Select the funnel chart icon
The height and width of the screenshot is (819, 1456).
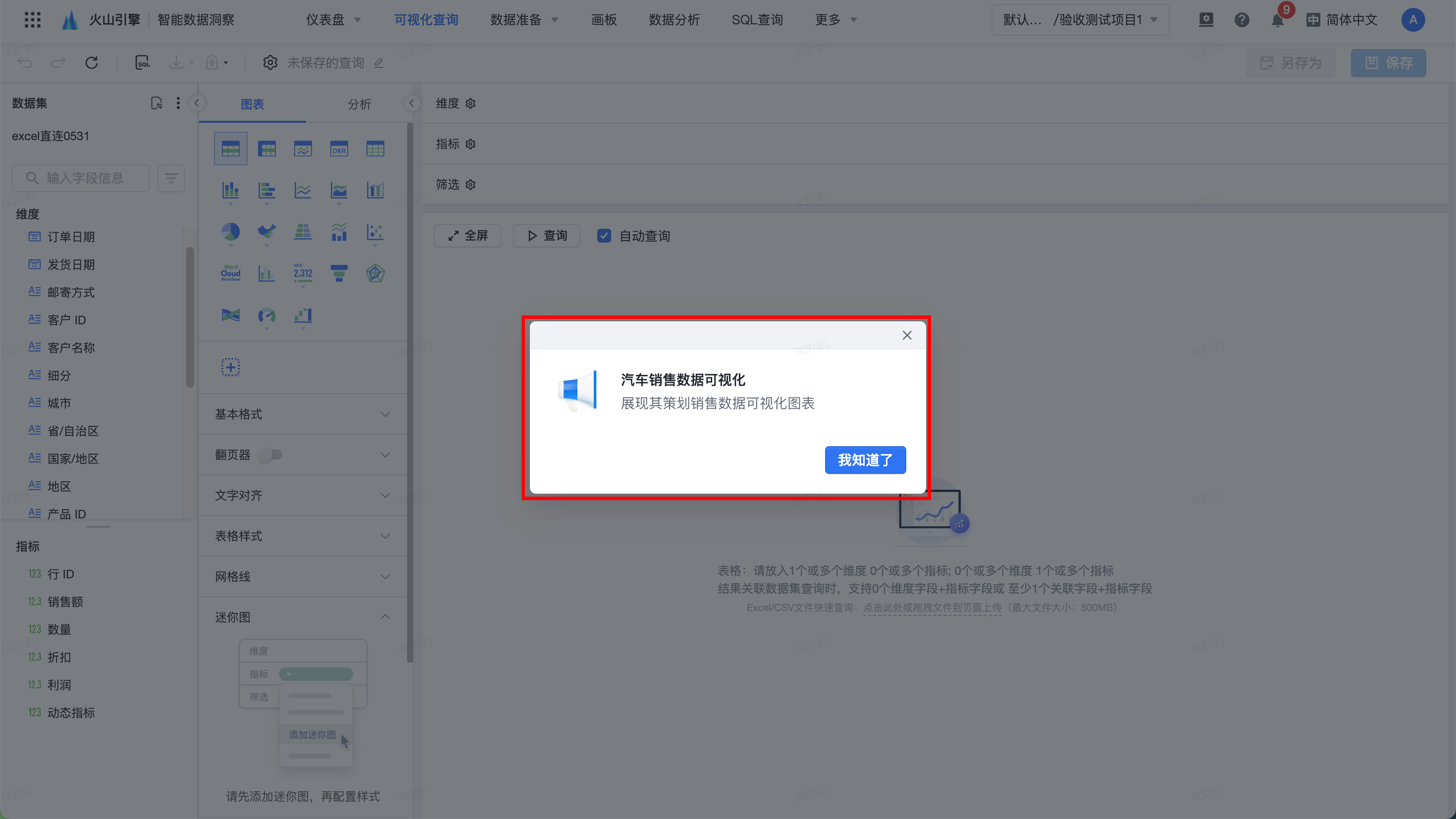(x=339, y=273)
